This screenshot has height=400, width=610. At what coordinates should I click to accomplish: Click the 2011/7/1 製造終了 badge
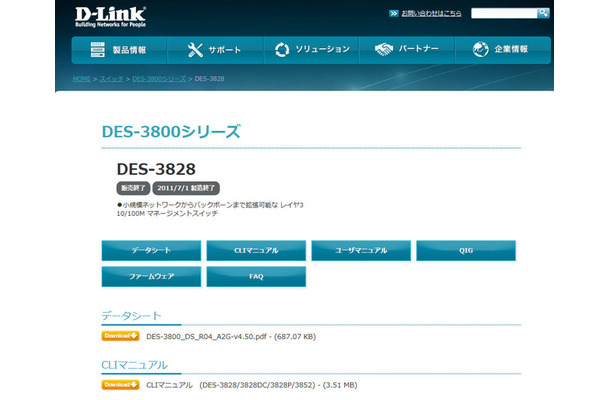(186, 188)
